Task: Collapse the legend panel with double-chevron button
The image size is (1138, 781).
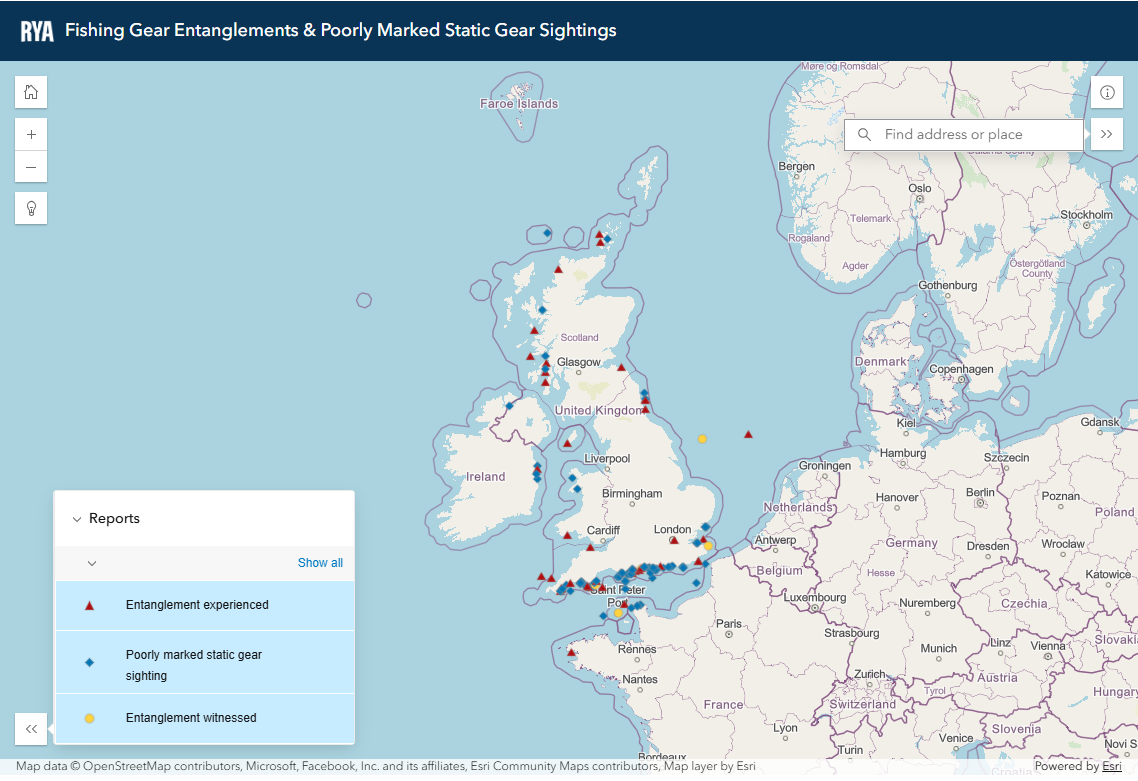Action: 31,729
